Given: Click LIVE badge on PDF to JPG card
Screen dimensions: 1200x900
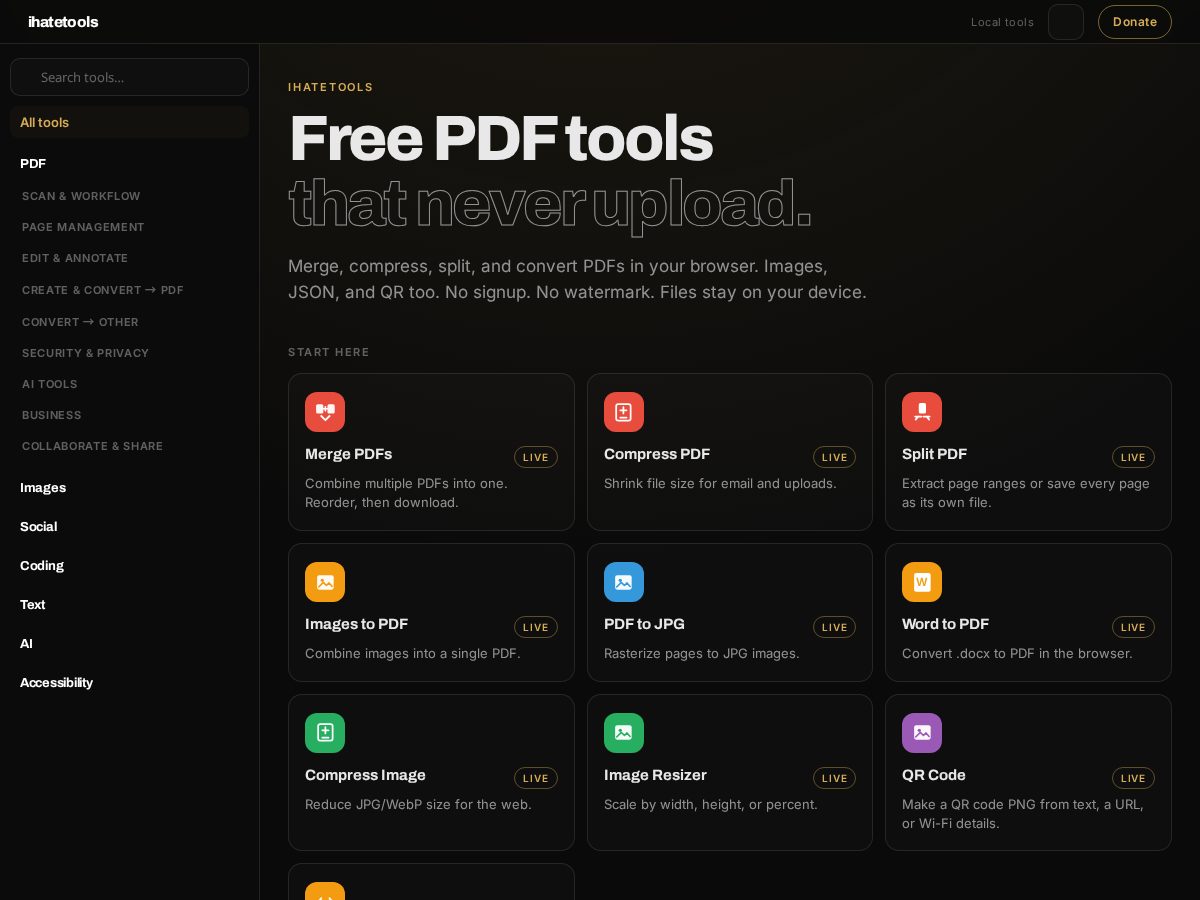Looking at the screenshot, I should (x=834, y=627).
